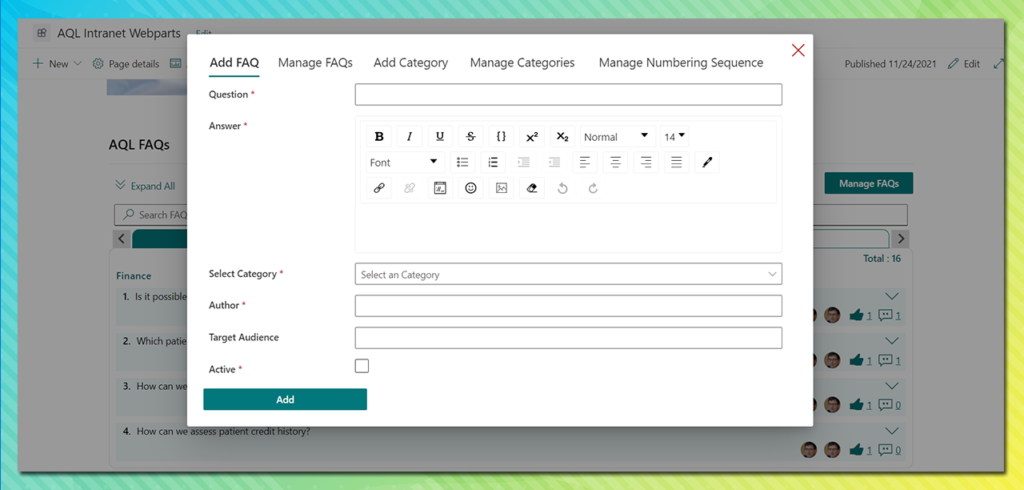The height and width of the screenshot is (490, 1024).
Task: Open the Select Category dropdown
Action: point(568,274)
